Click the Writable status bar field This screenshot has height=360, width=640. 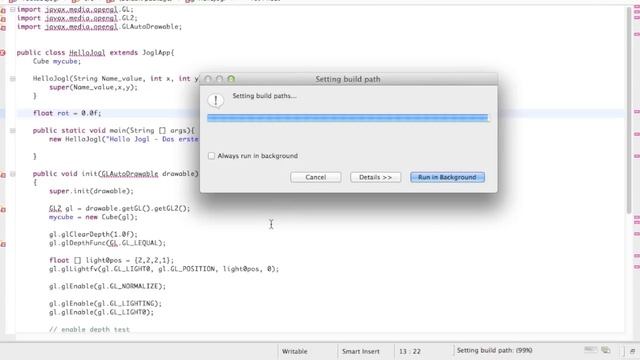[295, 351]
